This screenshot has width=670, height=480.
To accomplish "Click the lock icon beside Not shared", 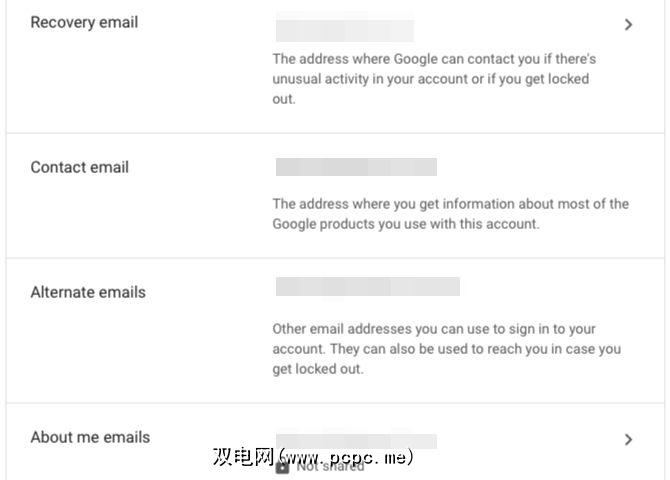I will [282, 466].
